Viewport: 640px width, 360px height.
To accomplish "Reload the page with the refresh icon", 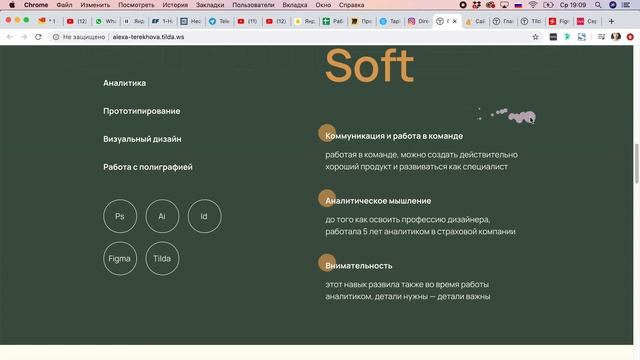I will pyautogui.click(x=38, y=37).
